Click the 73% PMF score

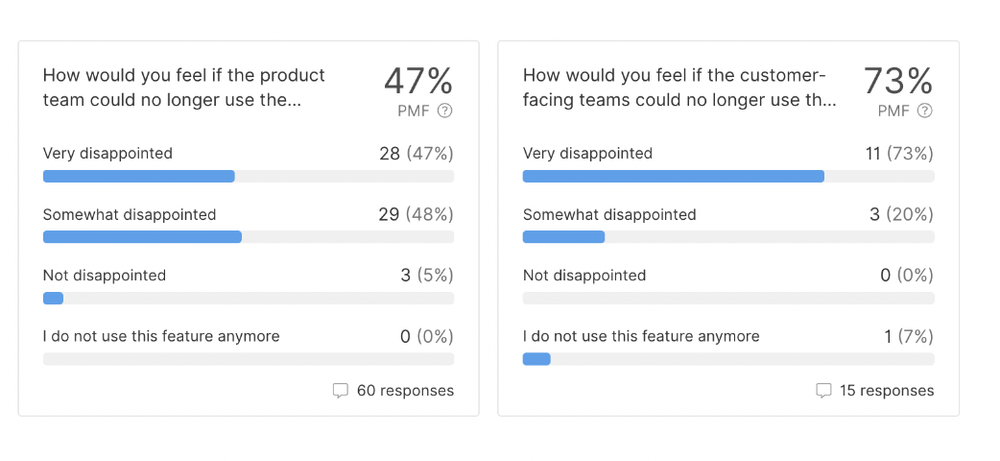click(x=898, y=80)
